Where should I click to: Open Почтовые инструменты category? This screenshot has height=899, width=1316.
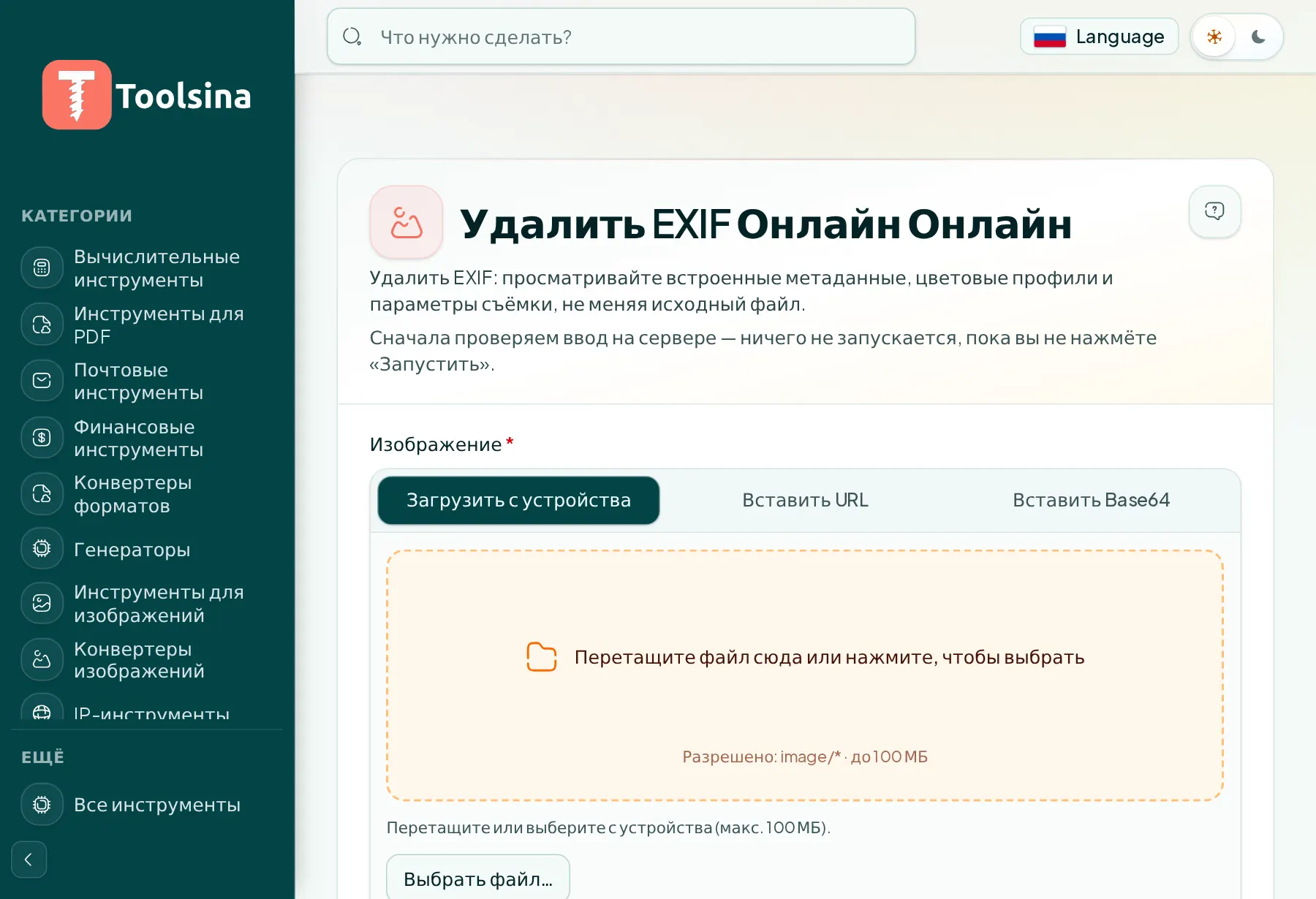(146, 381)
